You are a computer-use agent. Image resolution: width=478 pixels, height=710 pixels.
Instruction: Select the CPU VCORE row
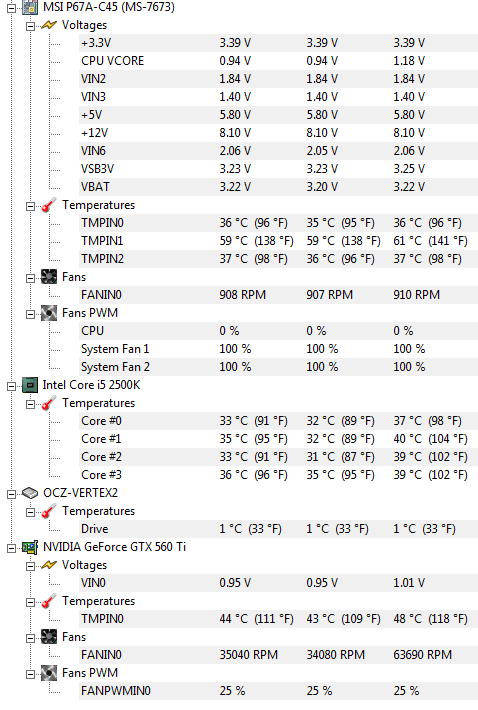[x=278, y=61]
